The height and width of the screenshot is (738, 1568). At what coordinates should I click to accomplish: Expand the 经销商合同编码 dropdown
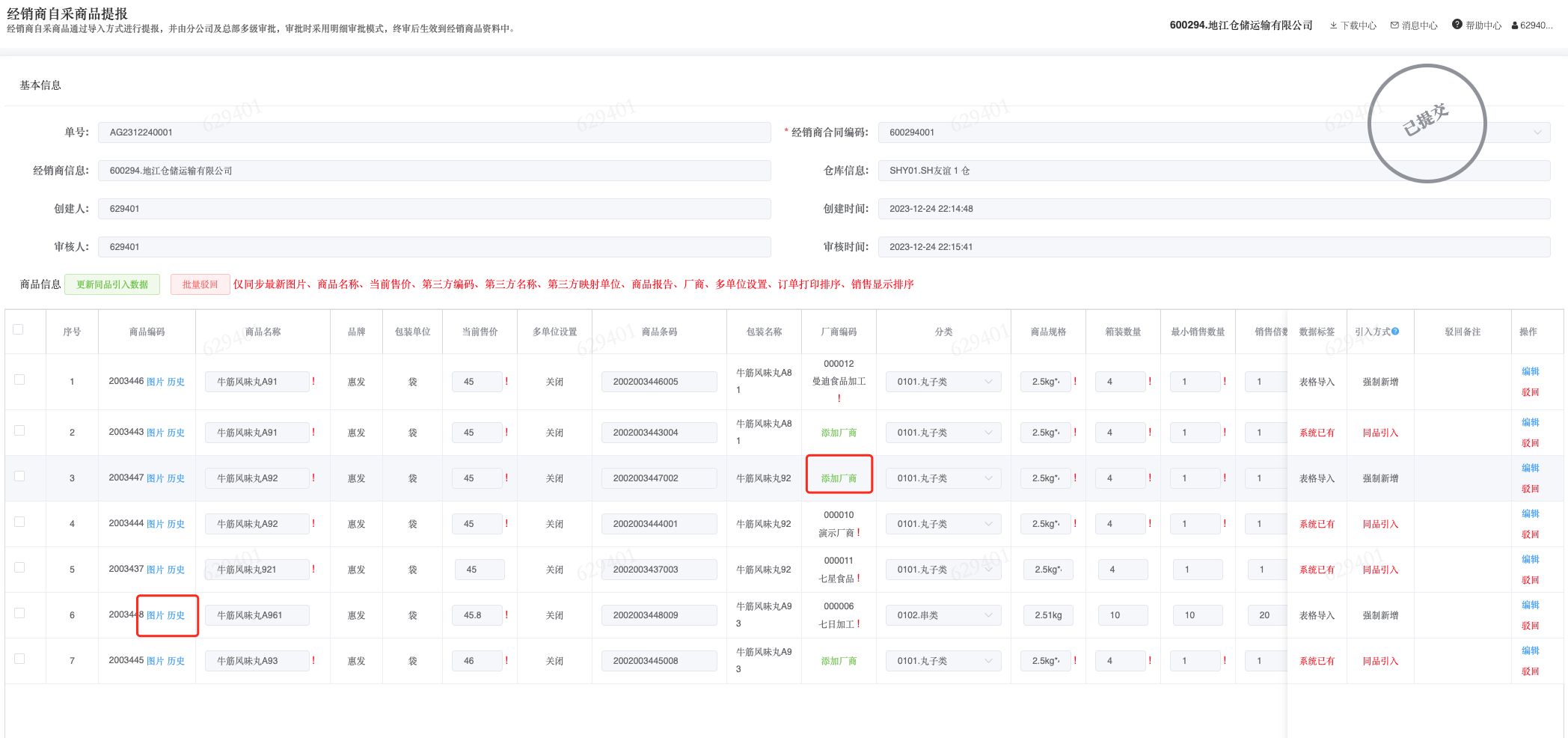[x=1537, y=132]
